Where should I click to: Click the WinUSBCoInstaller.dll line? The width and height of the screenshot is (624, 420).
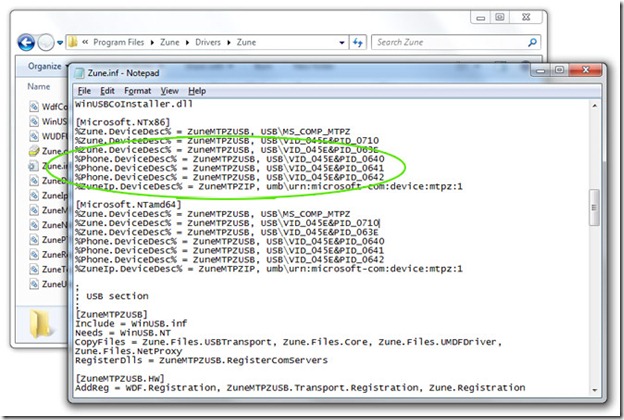134,104
